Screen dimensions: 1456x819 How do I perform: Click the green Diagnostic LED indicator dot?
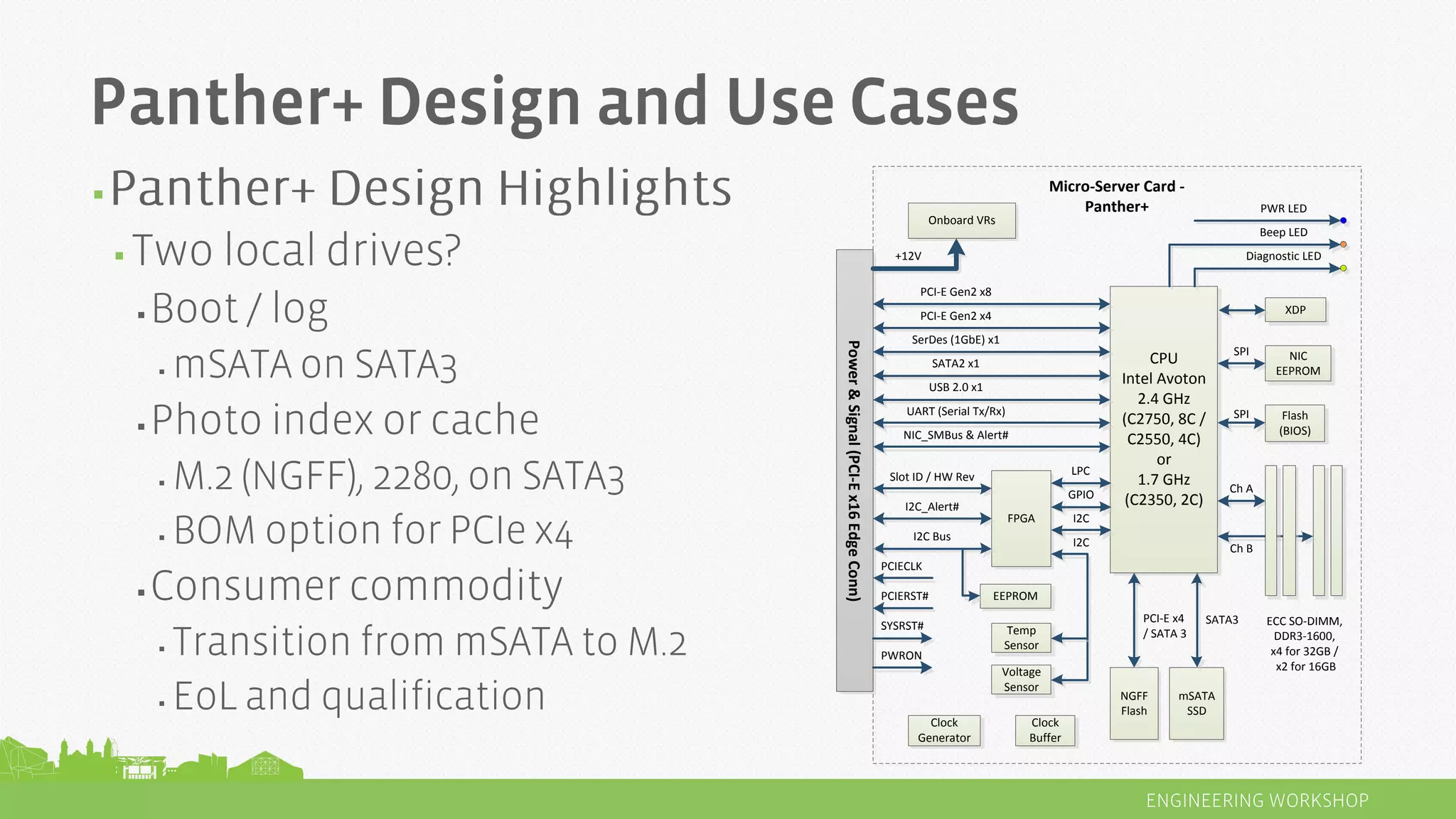click(1343, 268)
